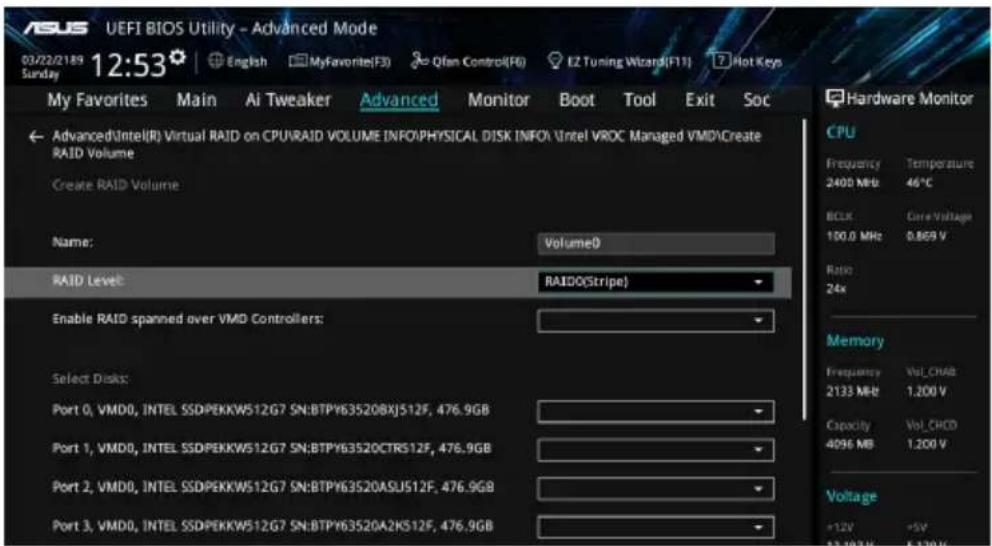Open the RAID Level dropdown

click(655, 282)
